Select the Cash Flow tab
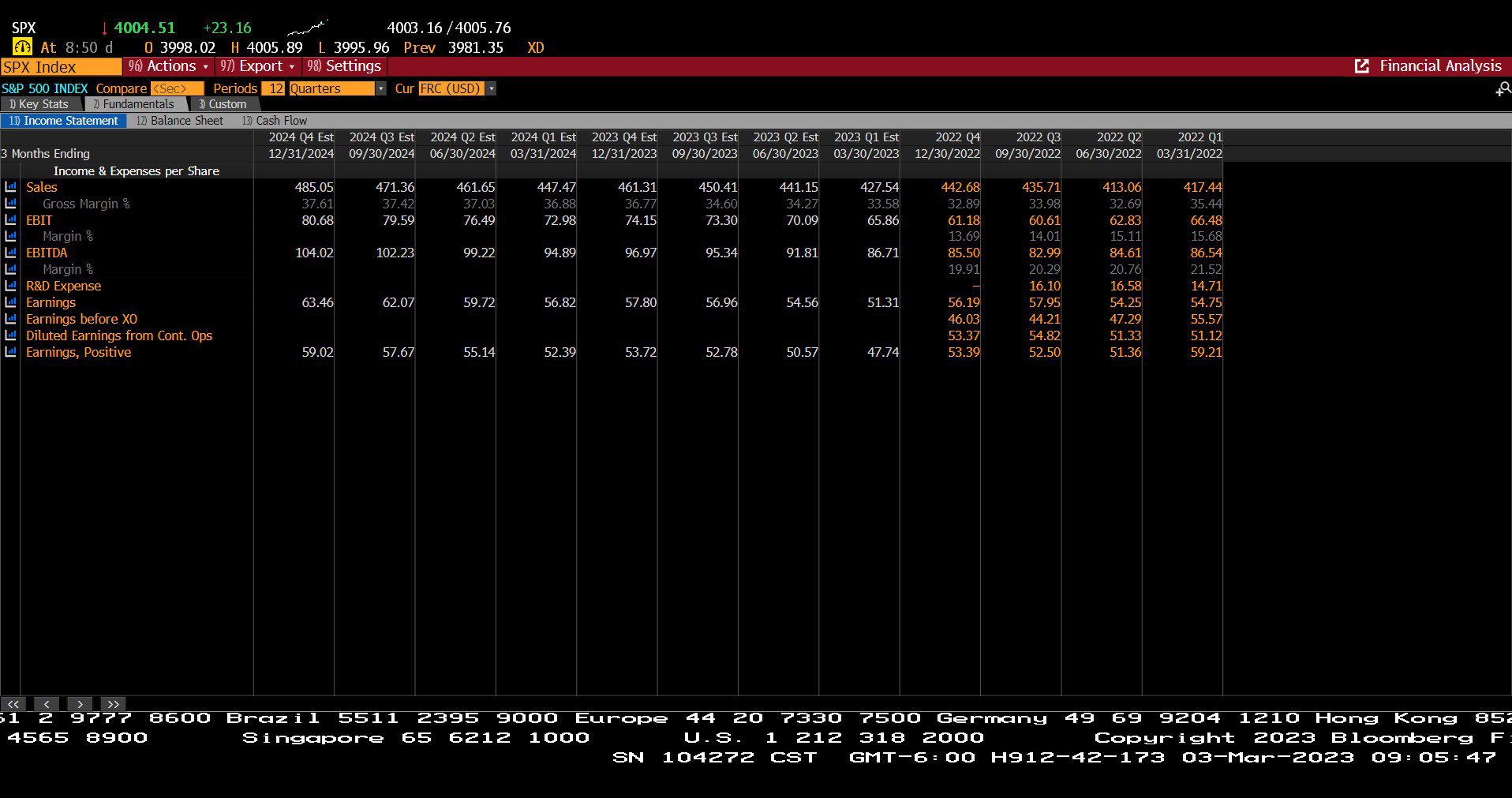Viewport: 1512px width, 798px height. [x=275, y=121]
